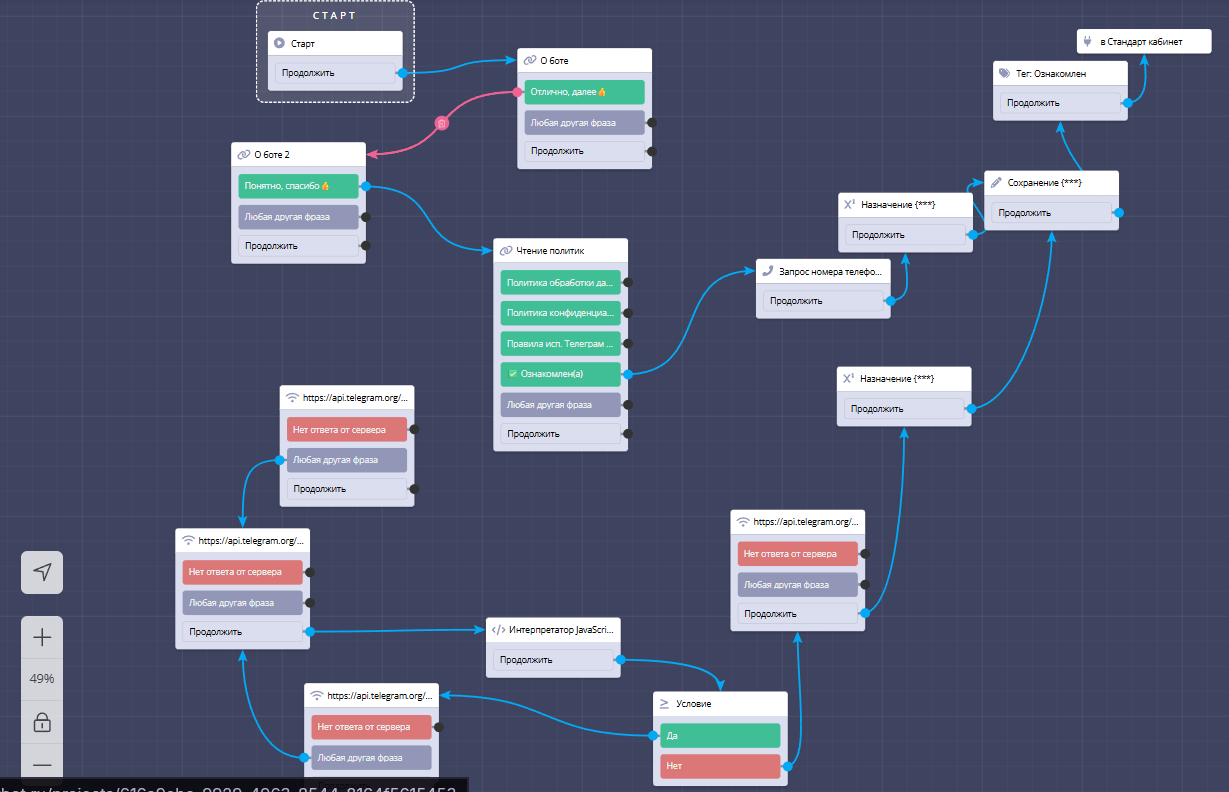Click the 49% zoom level indicator
1229x792 pixels.
[42, 679]
